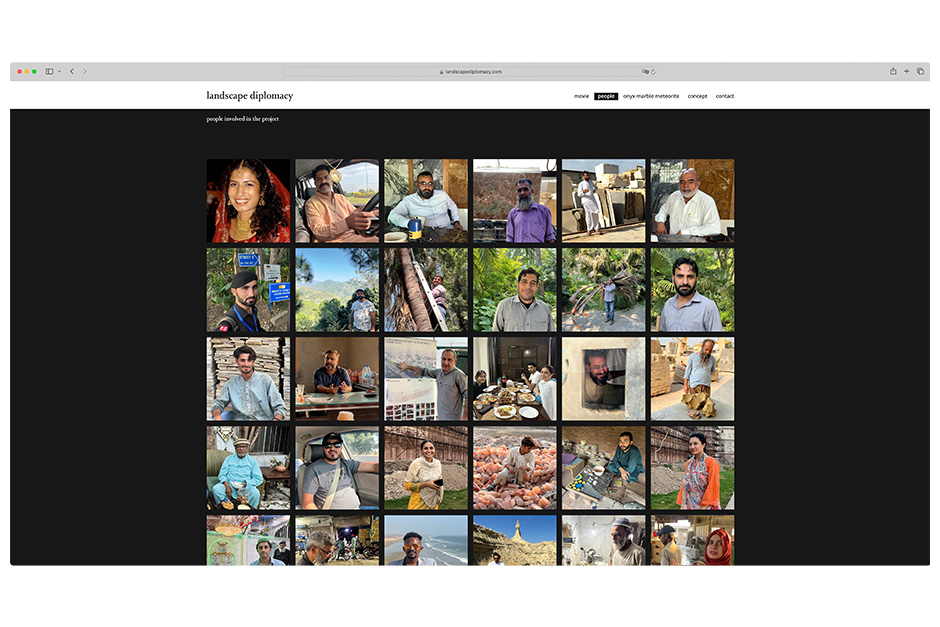Open photo of driver wearing cap and sunglasses
940x627 pixels.
337,468
